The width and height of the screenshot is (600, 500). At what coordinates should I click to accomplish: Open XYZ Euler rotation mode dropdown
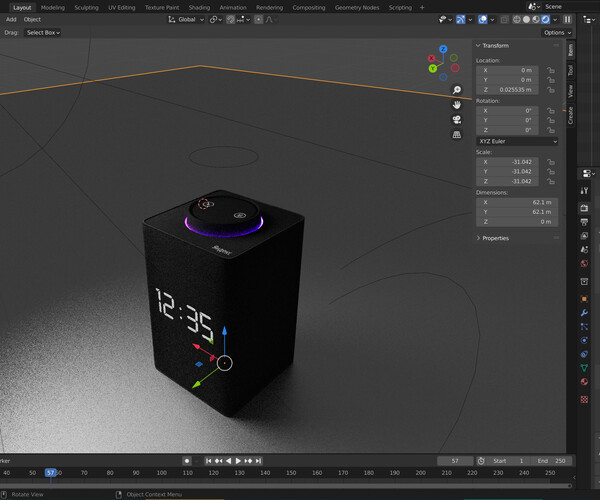517,141
